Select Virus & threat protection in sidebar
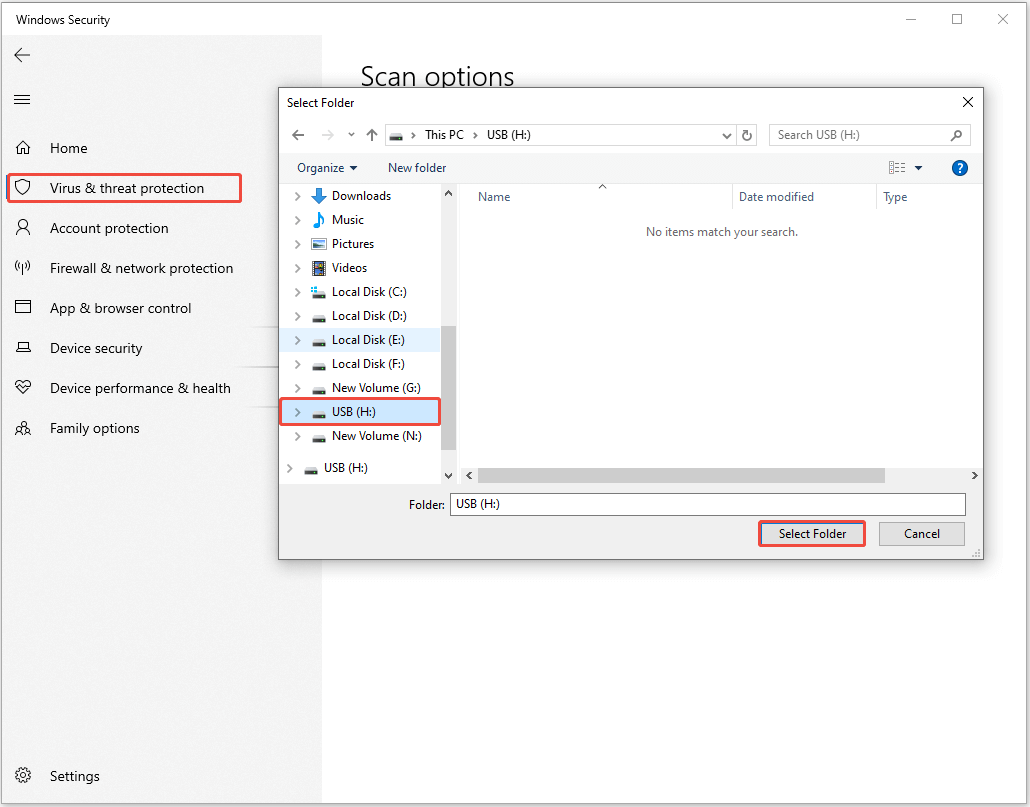The image size is (1030, 807). pyautogui.click(x=124, y=187)
